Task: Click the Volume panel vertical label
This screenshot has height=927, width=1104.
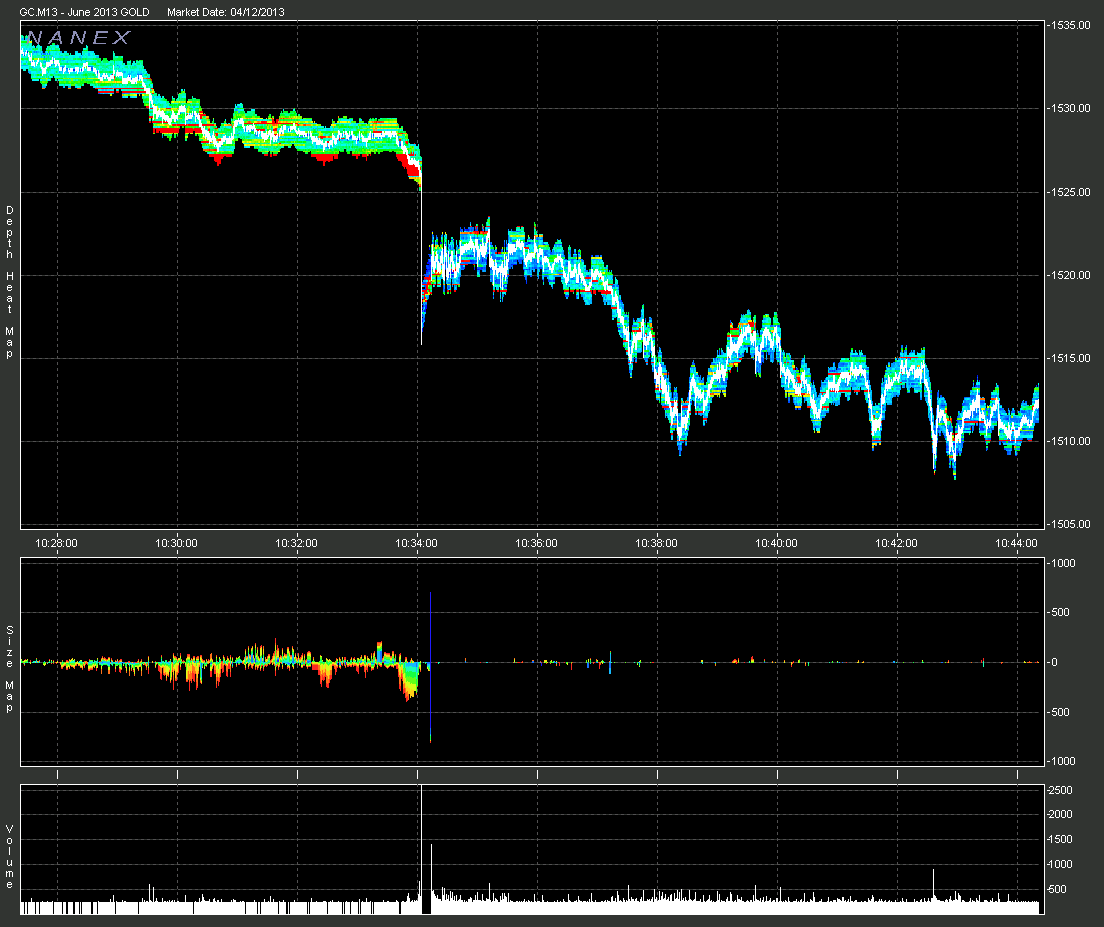Action: 9,857
